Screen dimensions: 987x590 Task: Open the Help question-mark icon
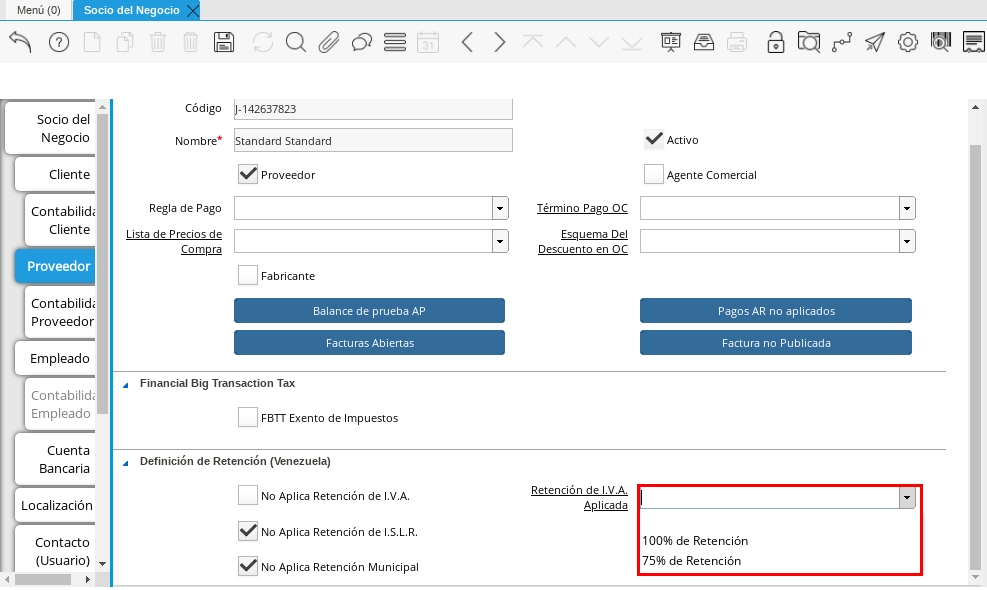tap(59, 42)
